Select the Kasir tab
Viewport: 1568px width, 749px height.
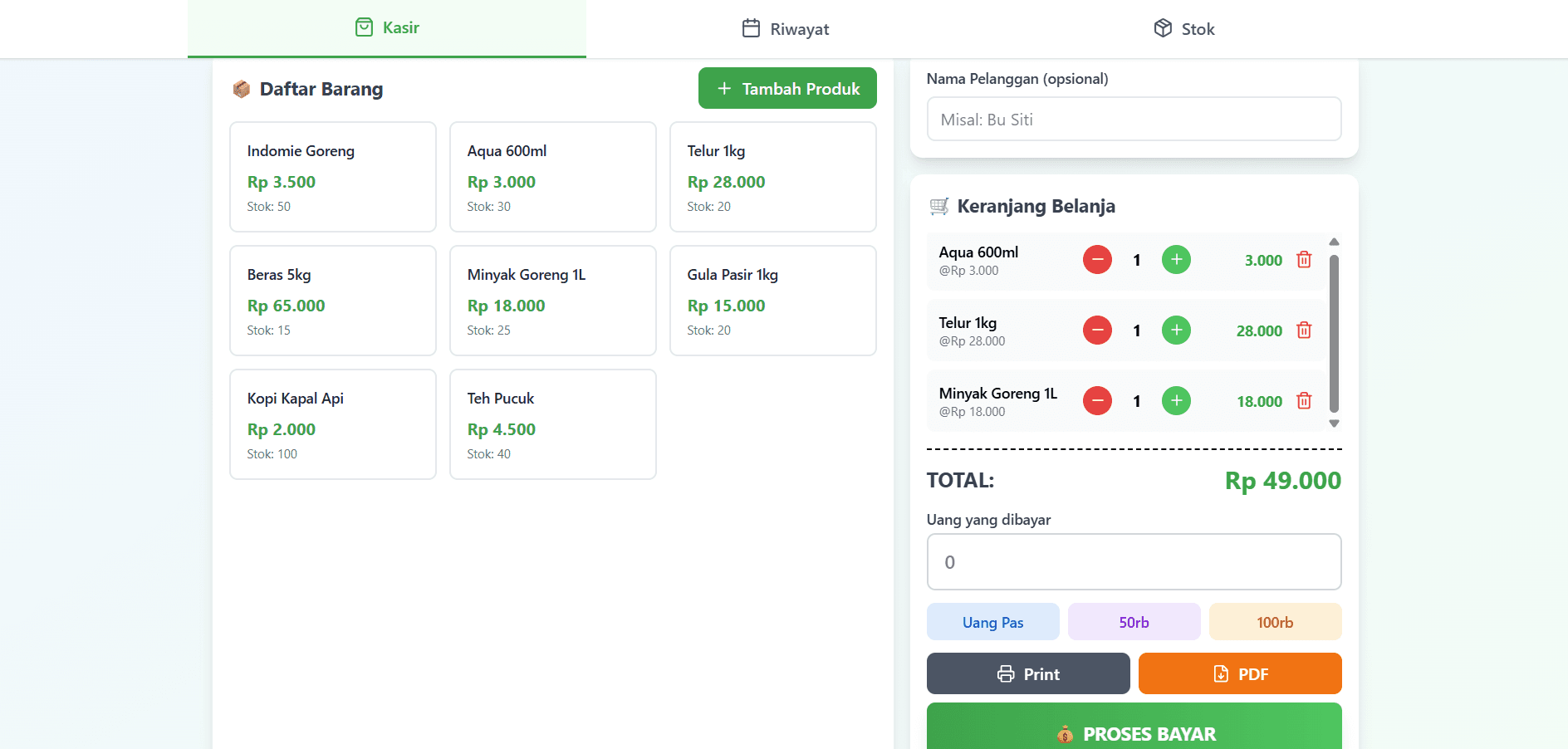(387, 28)
